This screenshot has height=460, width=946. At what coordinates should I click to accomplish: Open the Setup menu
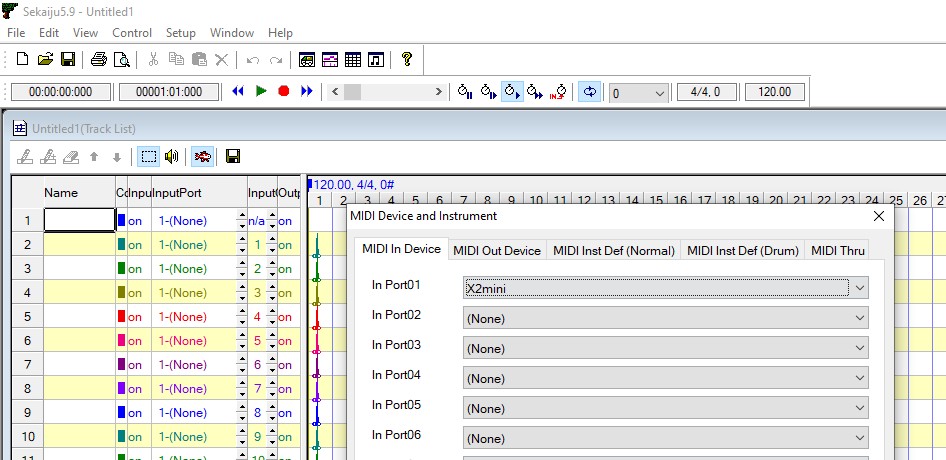point(180,33)
